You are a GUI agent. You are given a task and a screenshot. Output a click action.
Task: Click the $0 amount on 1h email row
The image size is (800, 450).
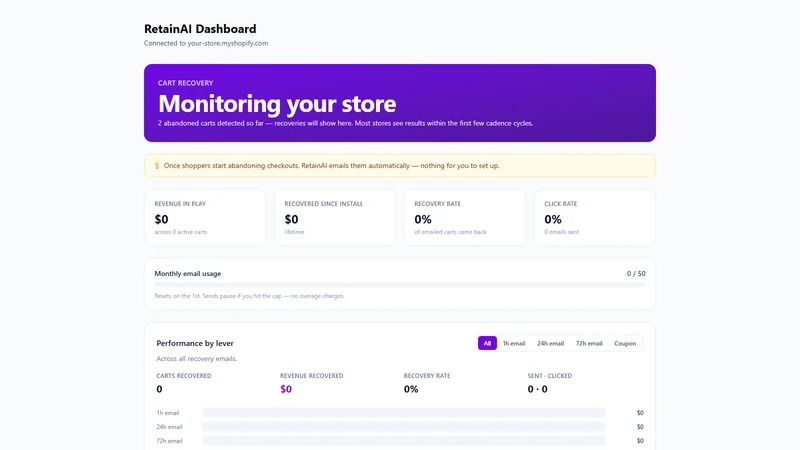pyautogui.click(x=640, y=413)
